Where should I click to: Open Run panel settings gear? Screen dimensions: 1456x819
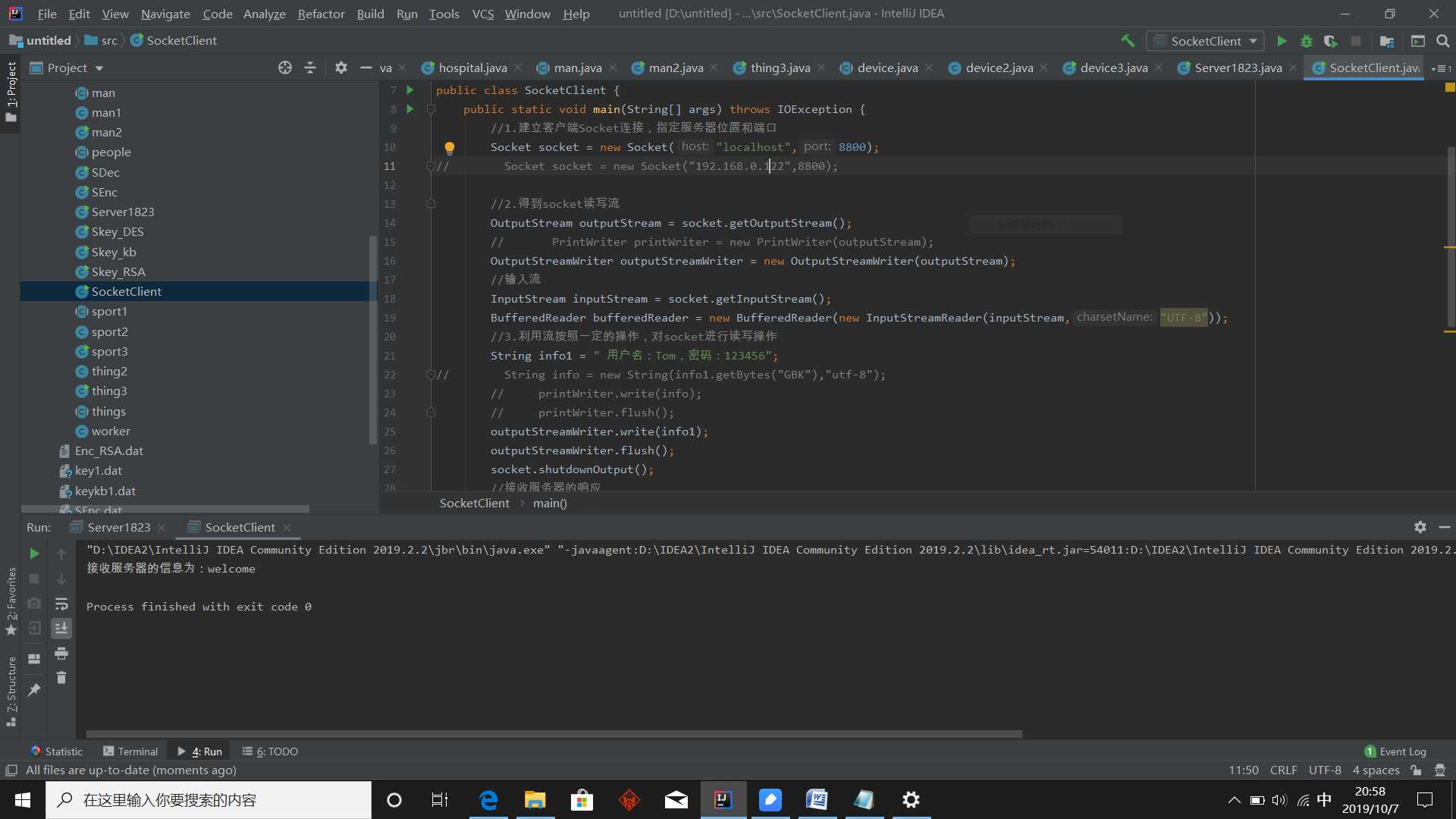[1420, 526]
